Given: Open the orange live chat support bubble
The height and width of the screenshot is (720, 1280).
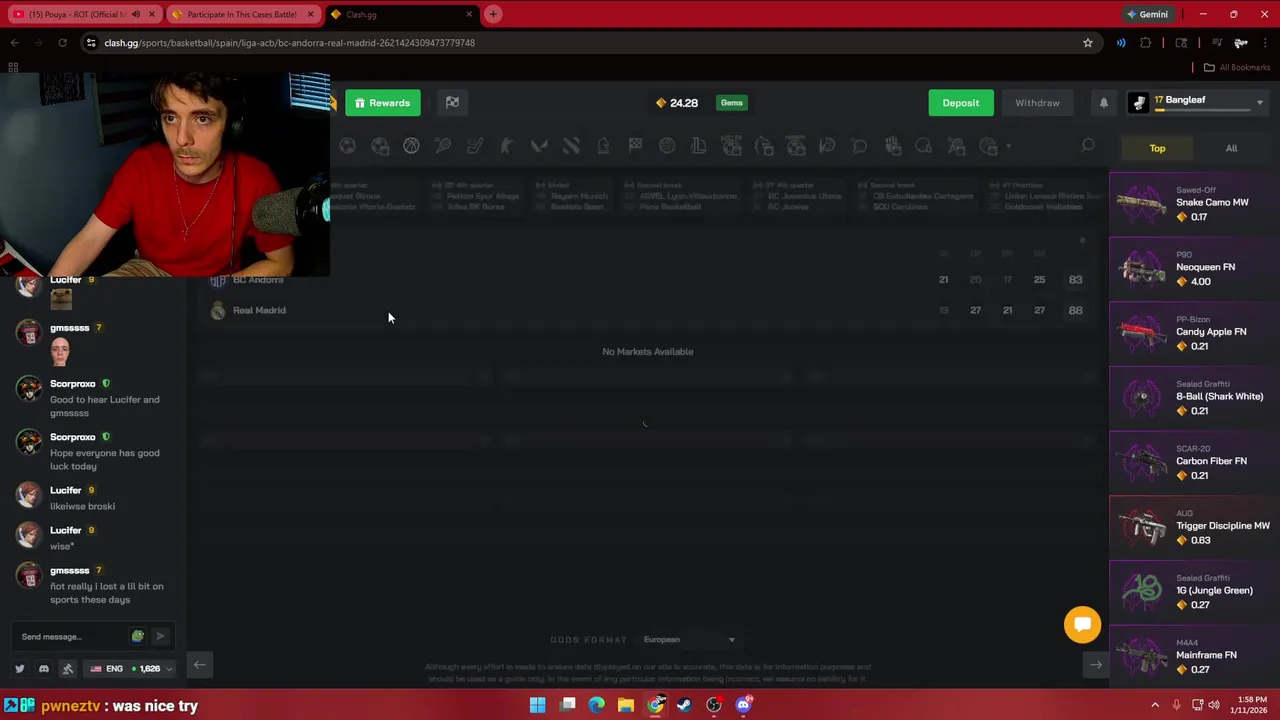Looking at the screenshot, I should tap(1082, 624).
